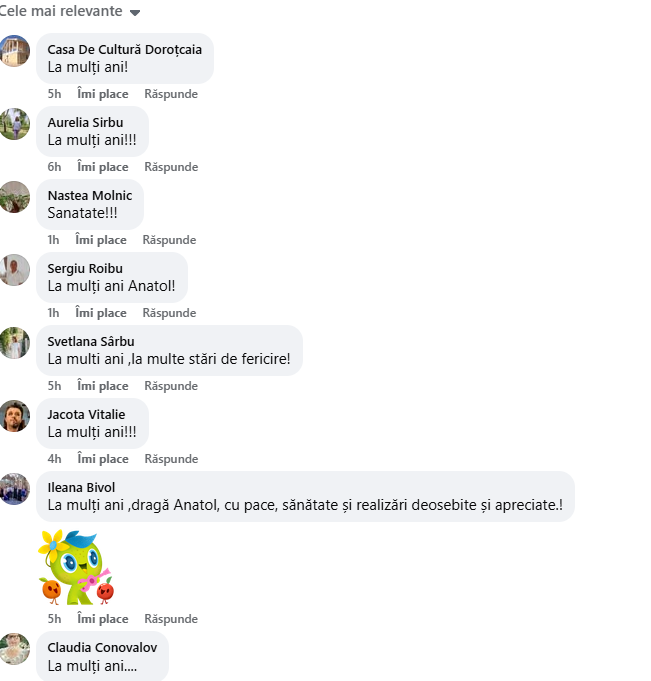Open Claudia Conovalov's name link
Screen dimensions: 651x681
(x=102, y=648)
